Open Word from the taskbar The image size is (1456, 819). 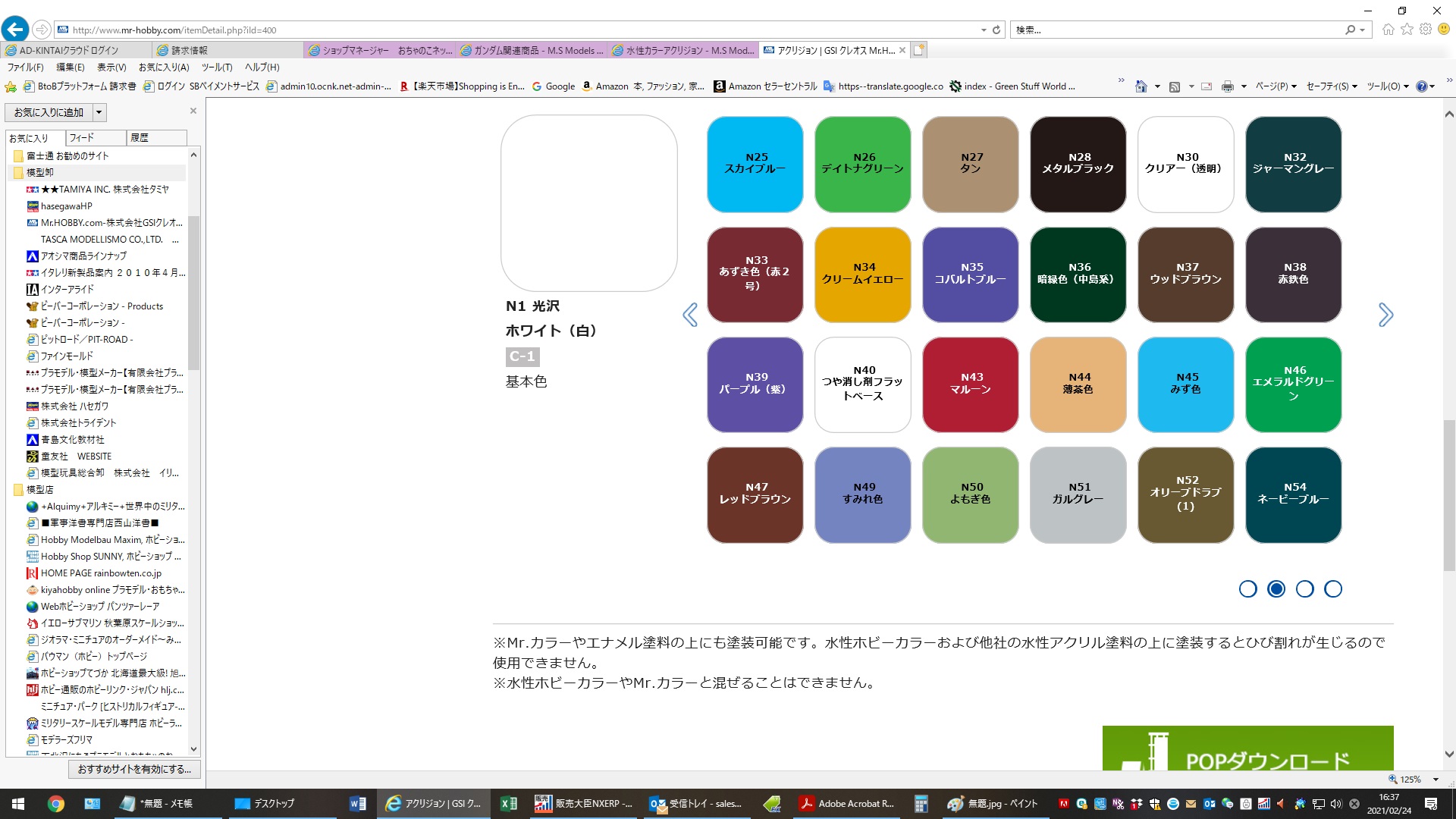click(358, 804)
